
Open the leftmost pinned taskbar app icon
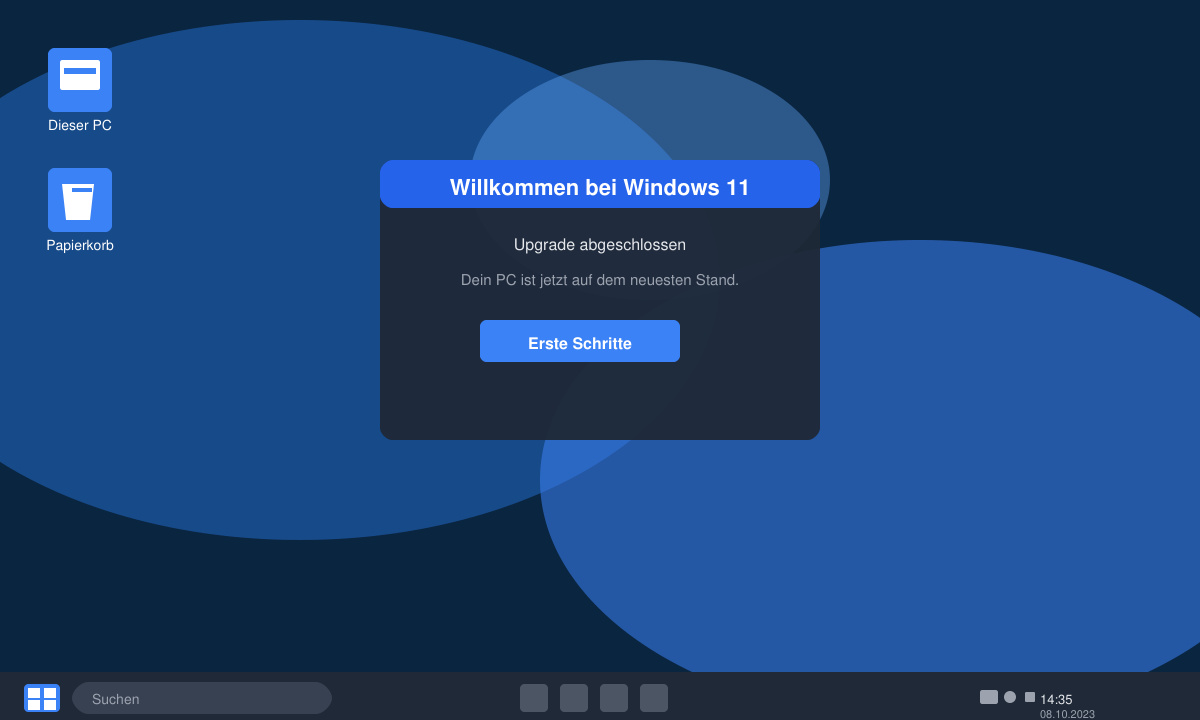(x=534, y=698)
